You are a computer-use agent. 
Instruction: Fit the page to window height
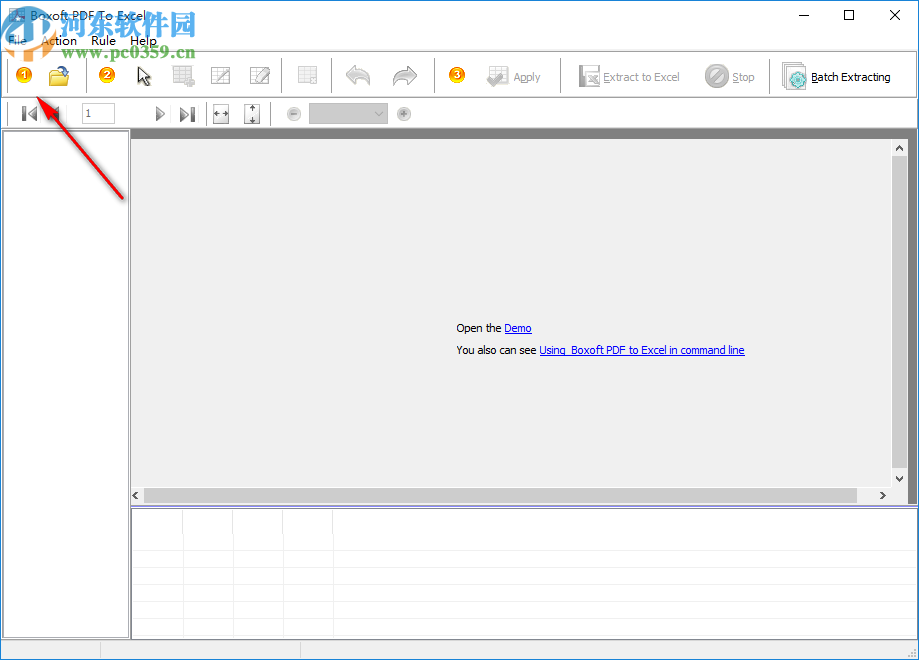point(252,113)
